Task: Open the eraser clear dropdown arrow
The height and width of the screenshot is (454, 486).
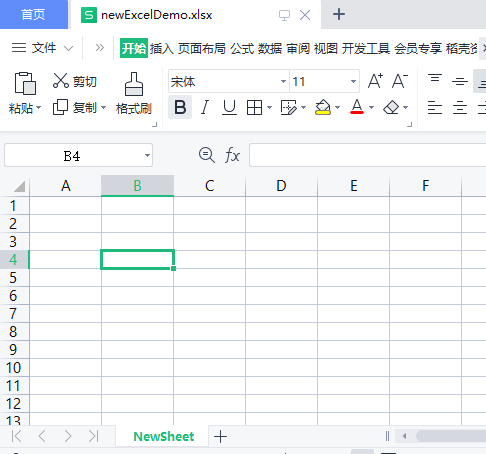Action: tap(406, 107)
